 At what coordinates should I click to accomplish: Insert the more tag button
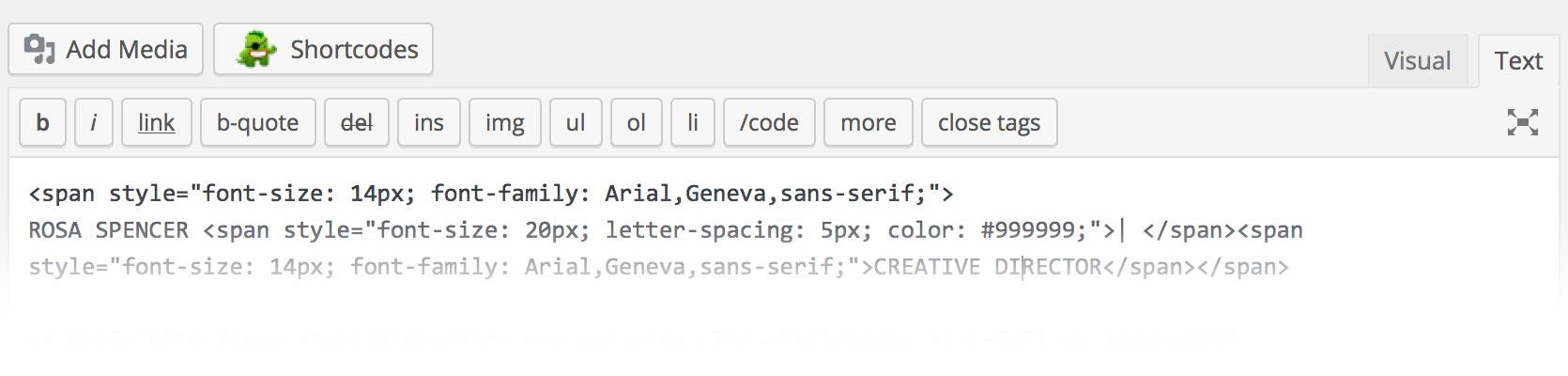pyautogui.click(x=869, y=122)
